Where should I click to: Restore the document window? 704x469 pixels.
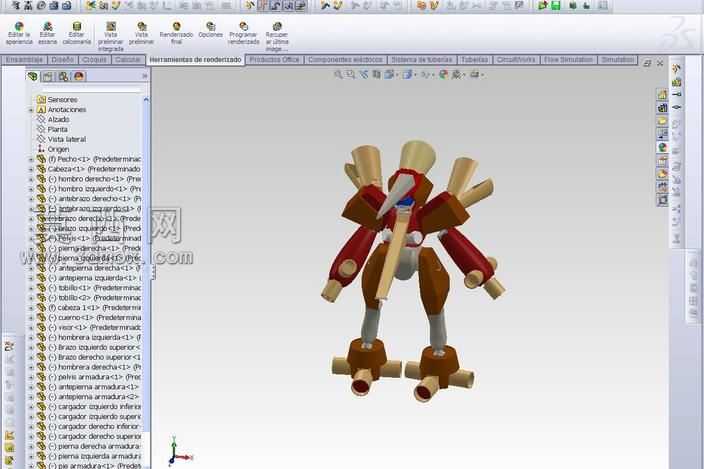[647, 63]
